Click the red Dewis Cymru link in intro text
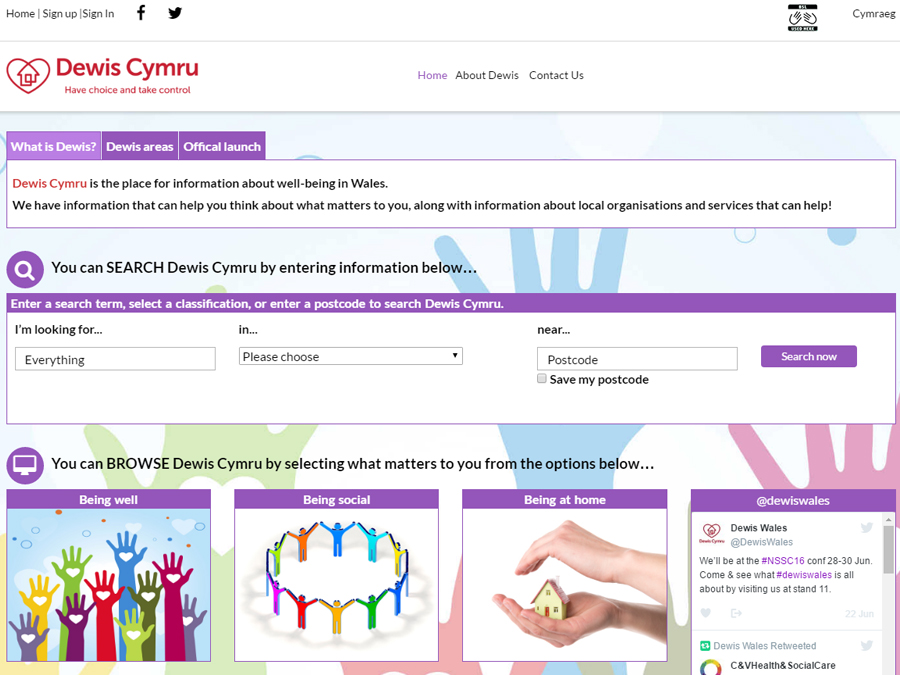 point(49,183)
